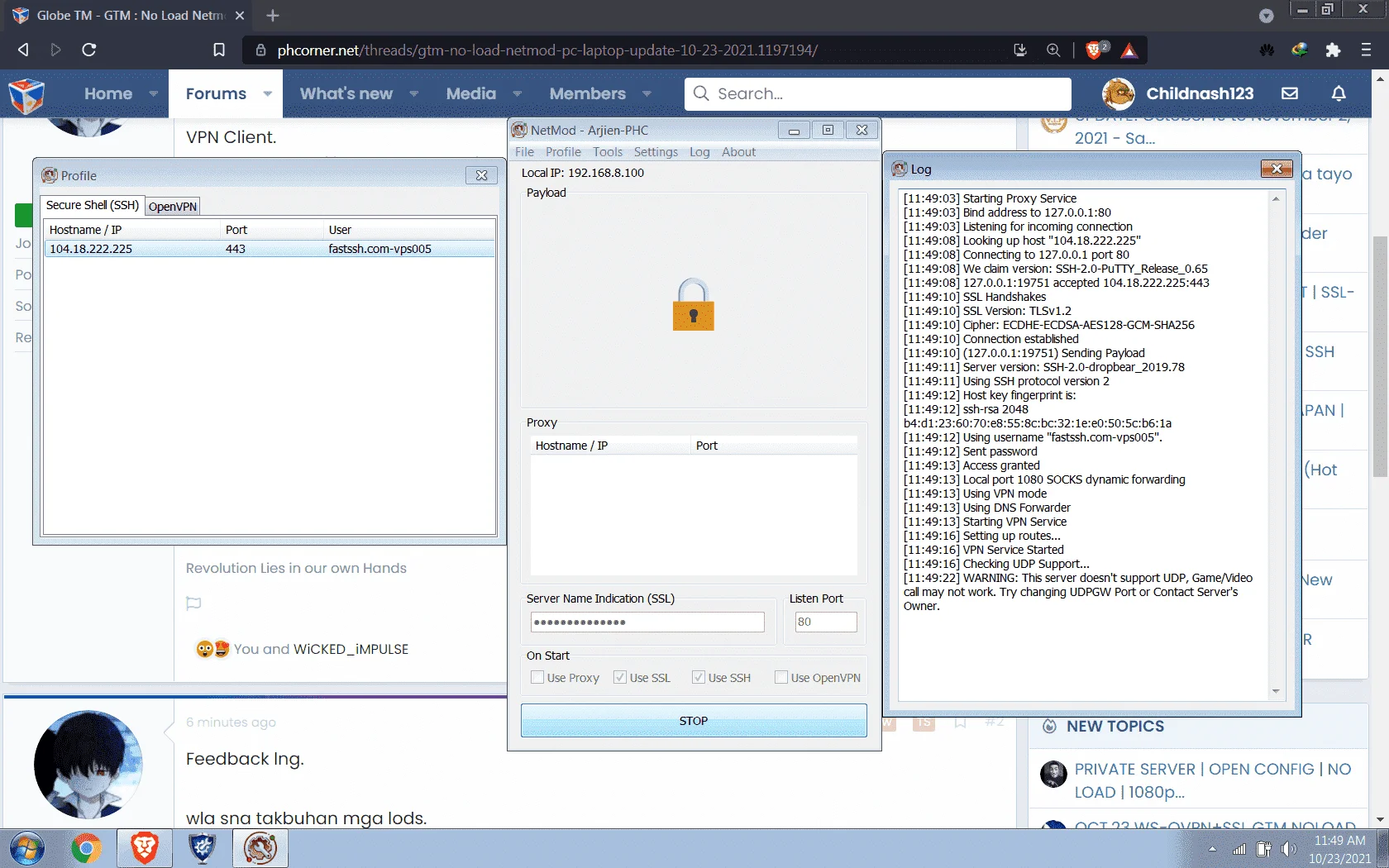This screenshot has width=1389, height=868.
Task: Close the Globe TM - GTM browser tab
Action: point(240,15)
